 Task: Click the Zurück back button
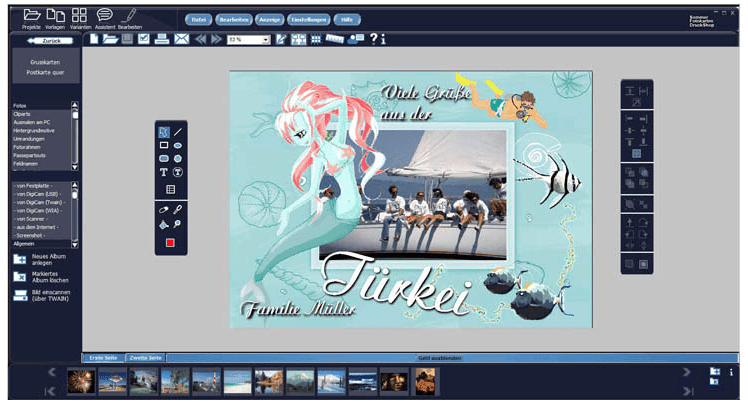tap(49, 41)
